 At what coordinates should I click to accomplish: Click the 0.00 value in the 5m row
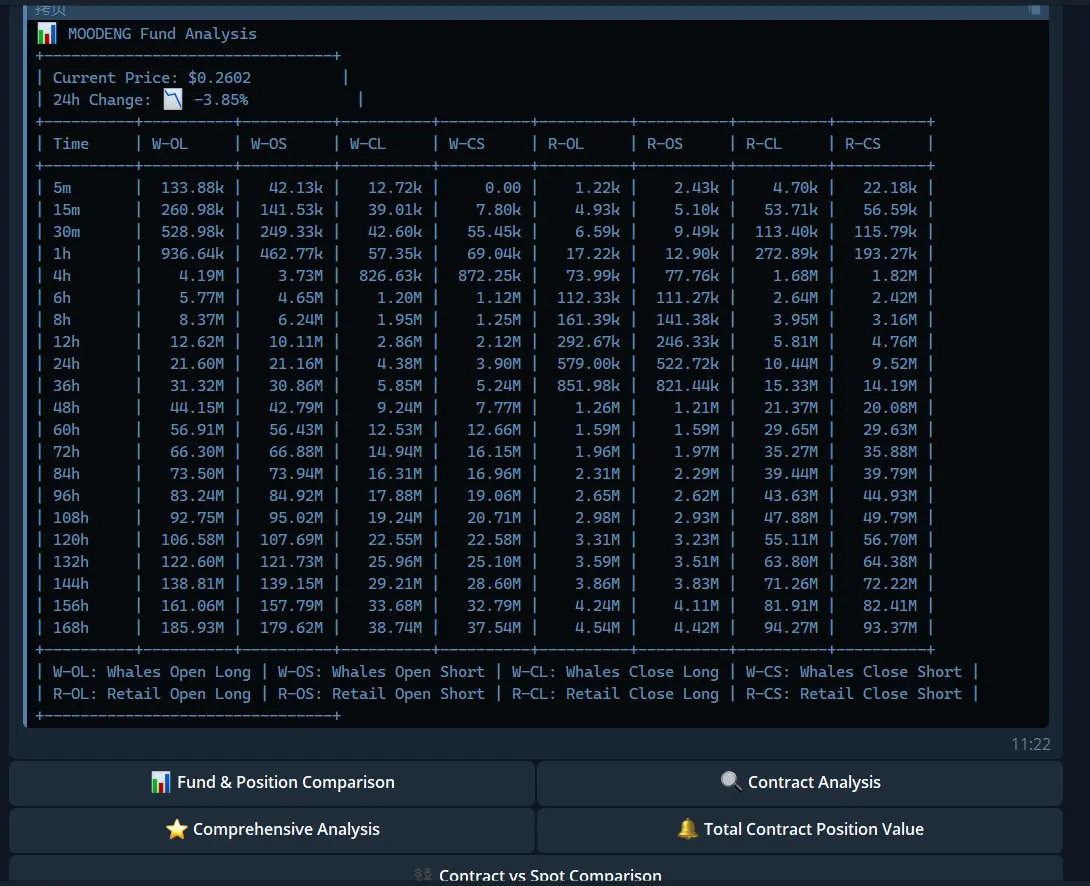(502, 187)
